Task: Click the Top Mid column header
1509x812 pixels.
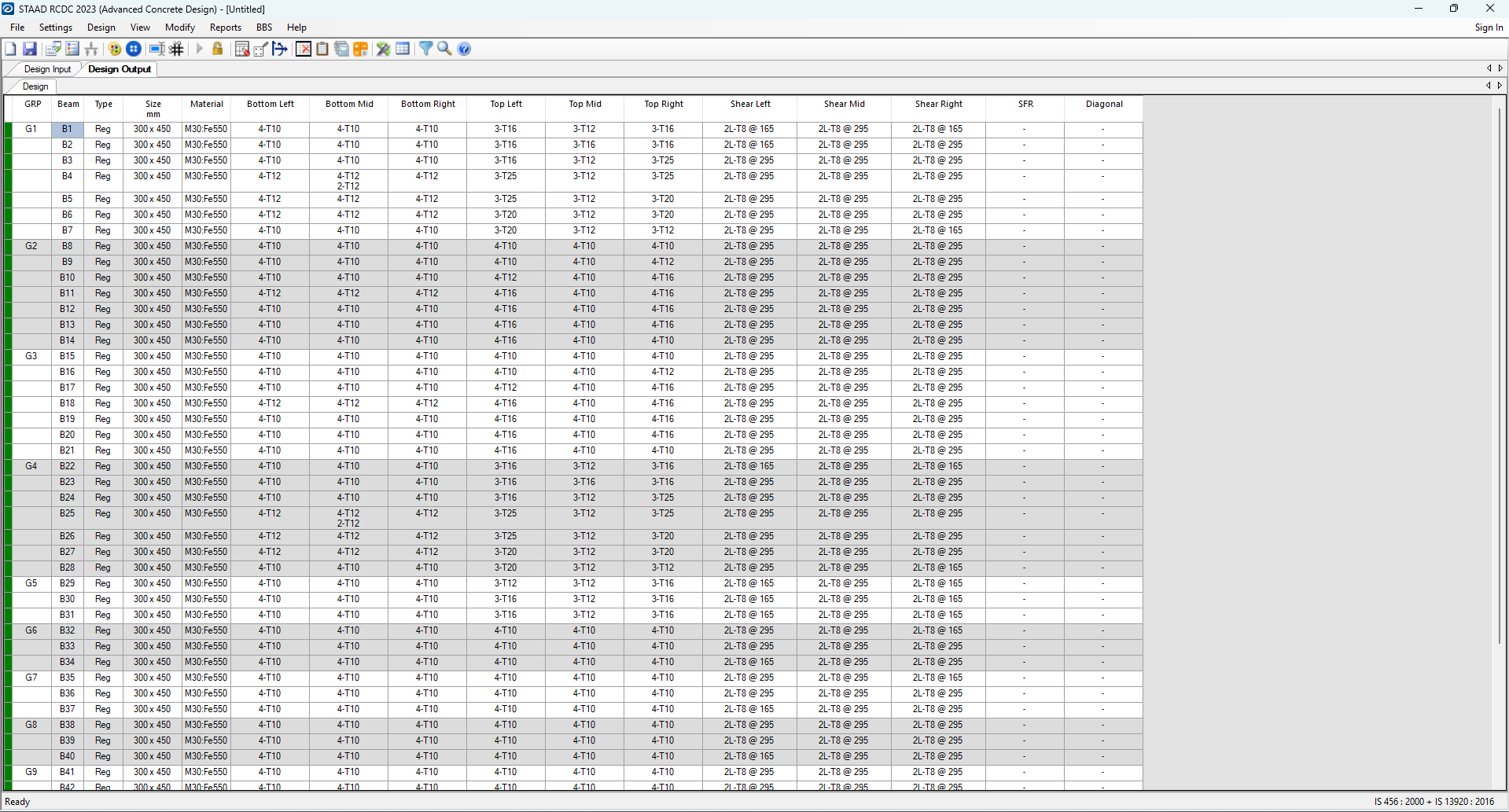Action: click(584, 104)
